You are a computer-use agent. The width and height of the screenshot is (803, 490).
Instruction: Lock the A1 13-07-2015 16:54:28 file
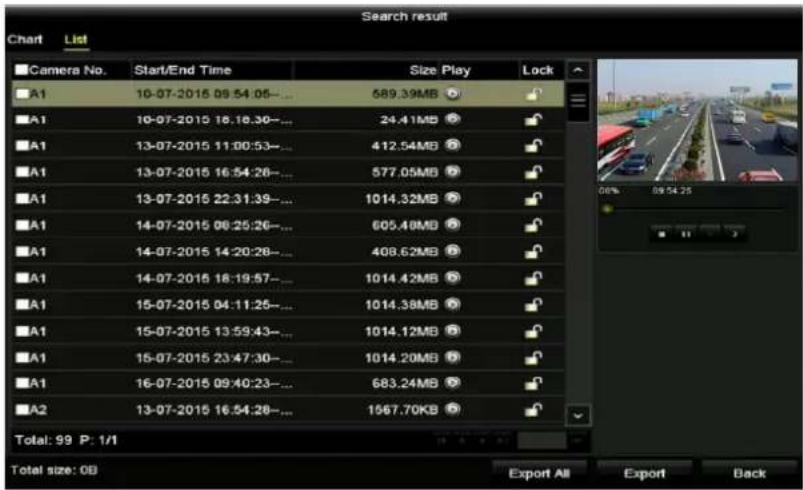pyautogui.click(x=533, y=173)
